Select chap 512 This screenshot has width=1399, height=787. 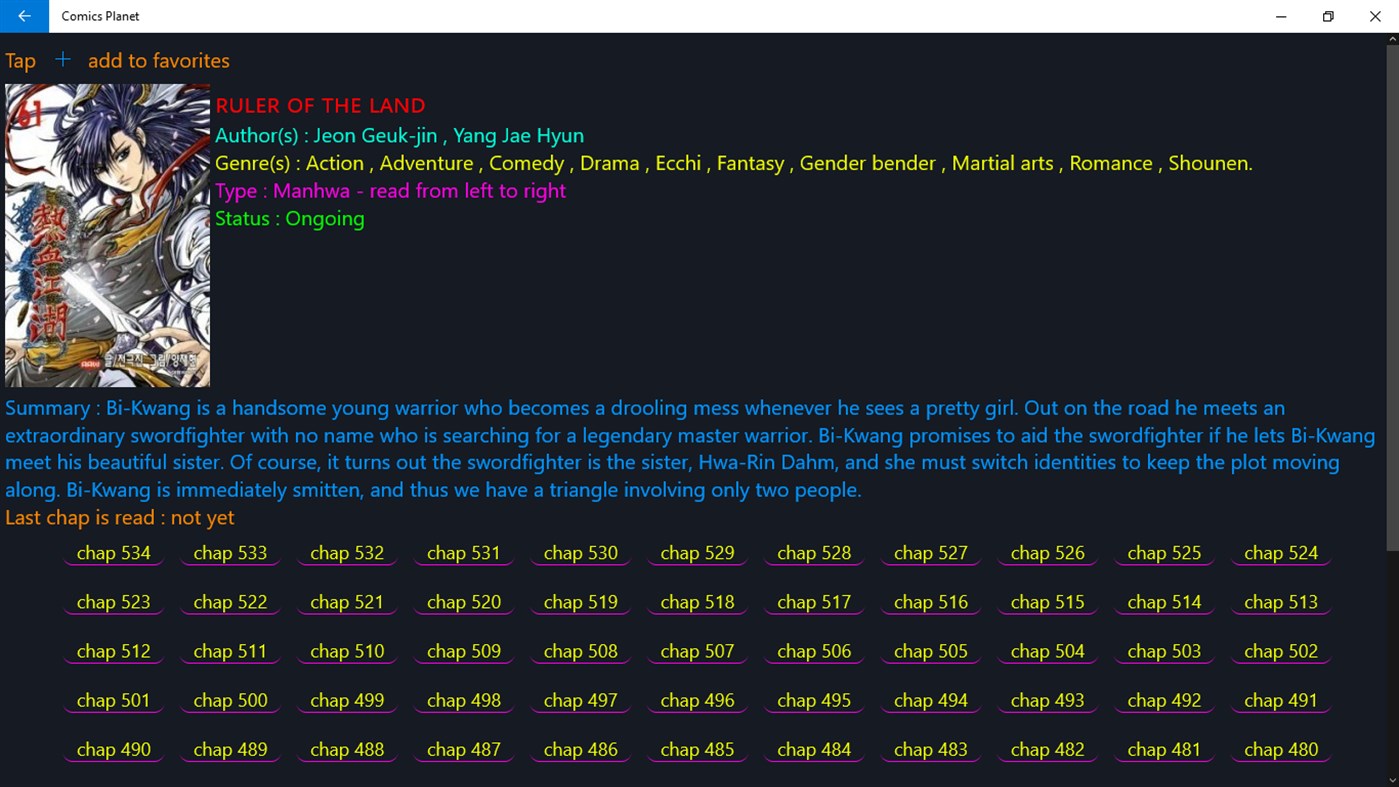(x=114, y=651)
